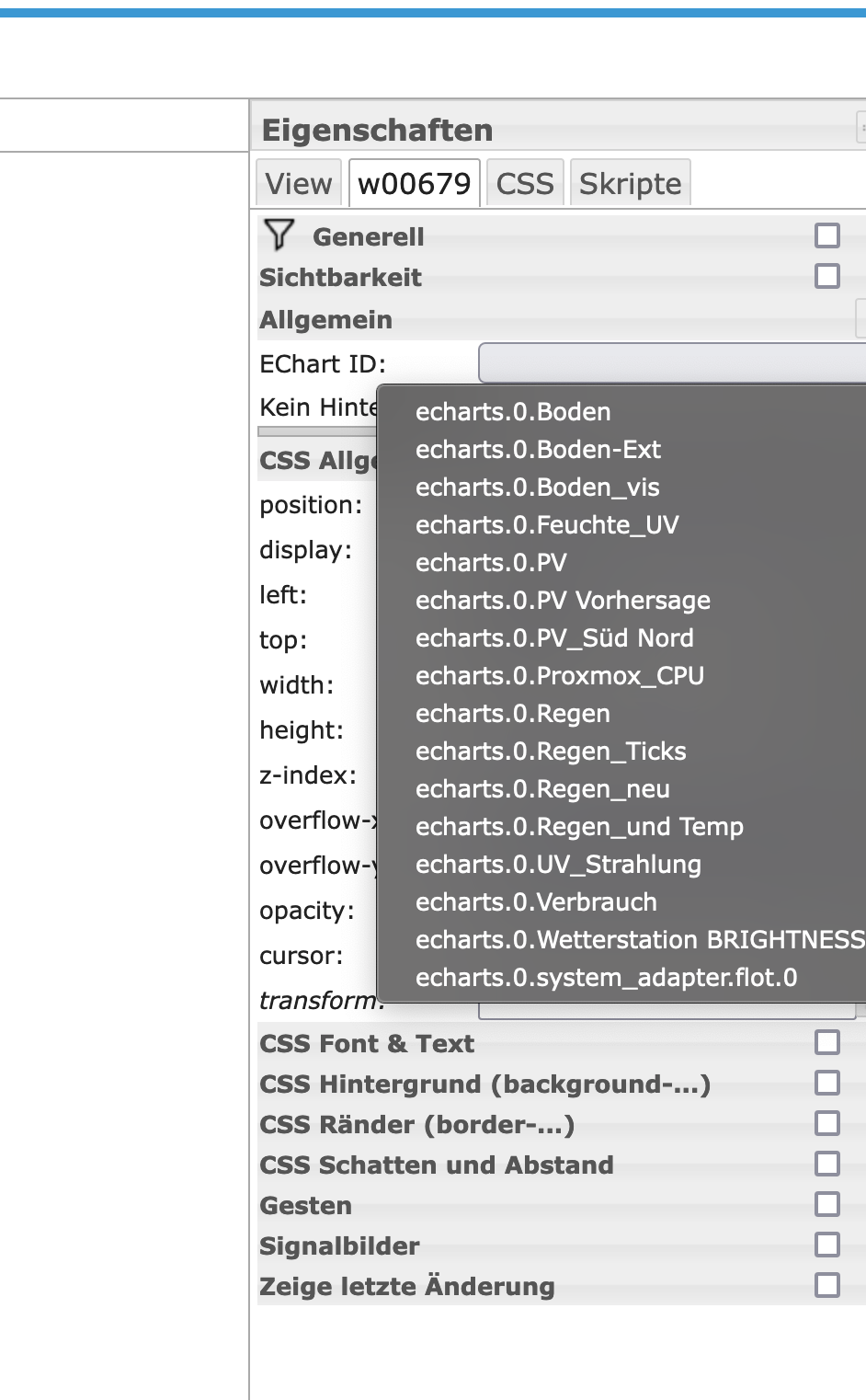The height and width of the screenshot is (1400, 866).
Task: Expand CSS Hintergrund (background-...) section checkbox
Action: pos(827,1083)
